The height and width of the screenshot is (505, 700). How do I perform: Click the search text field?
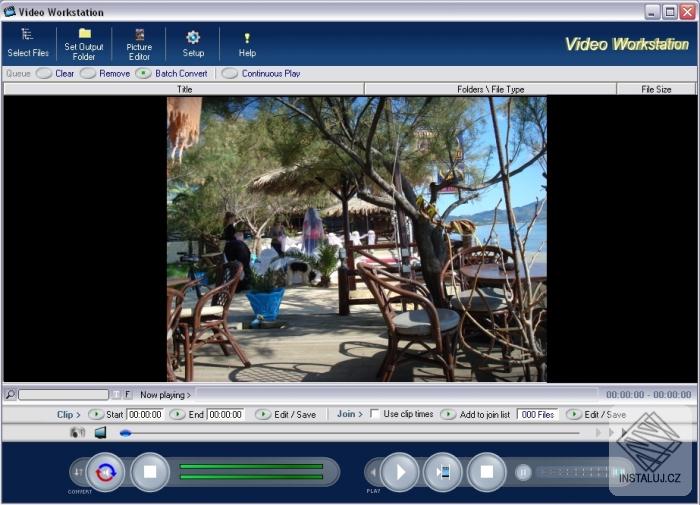pos(63,395)
